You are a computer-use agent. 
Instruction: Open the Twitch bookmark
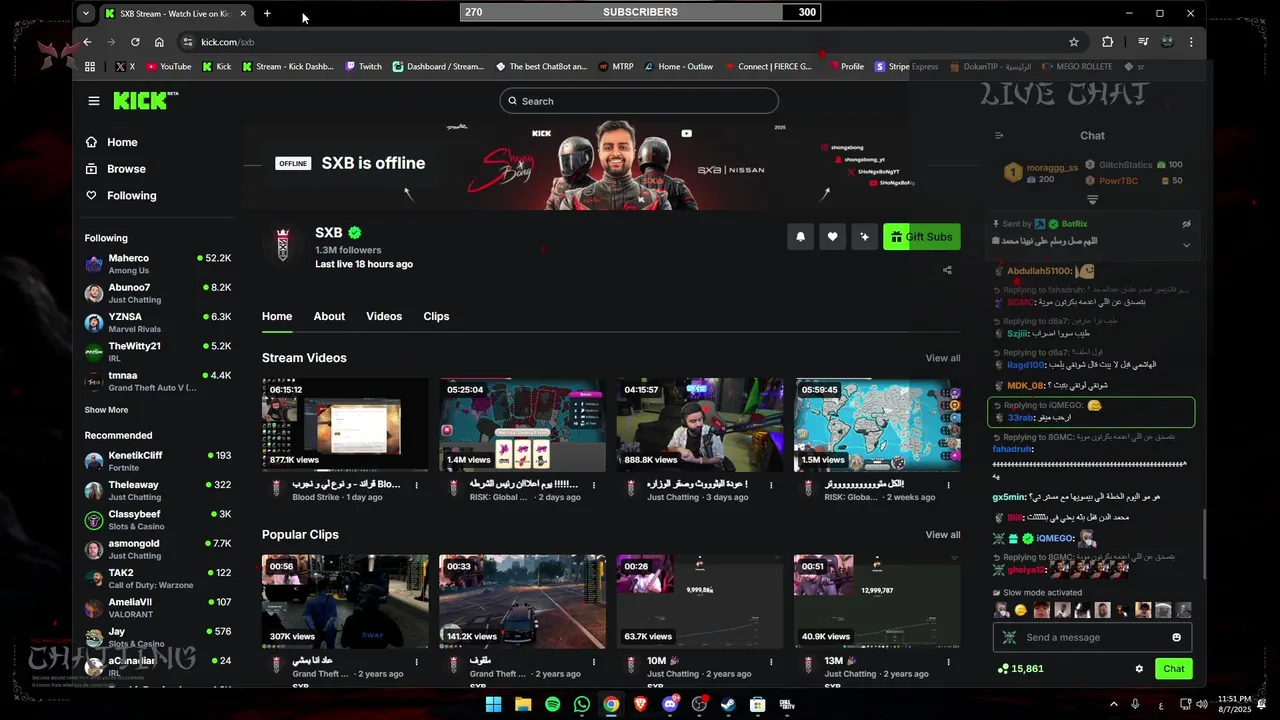pyautogui.click(x=364, y=67)
